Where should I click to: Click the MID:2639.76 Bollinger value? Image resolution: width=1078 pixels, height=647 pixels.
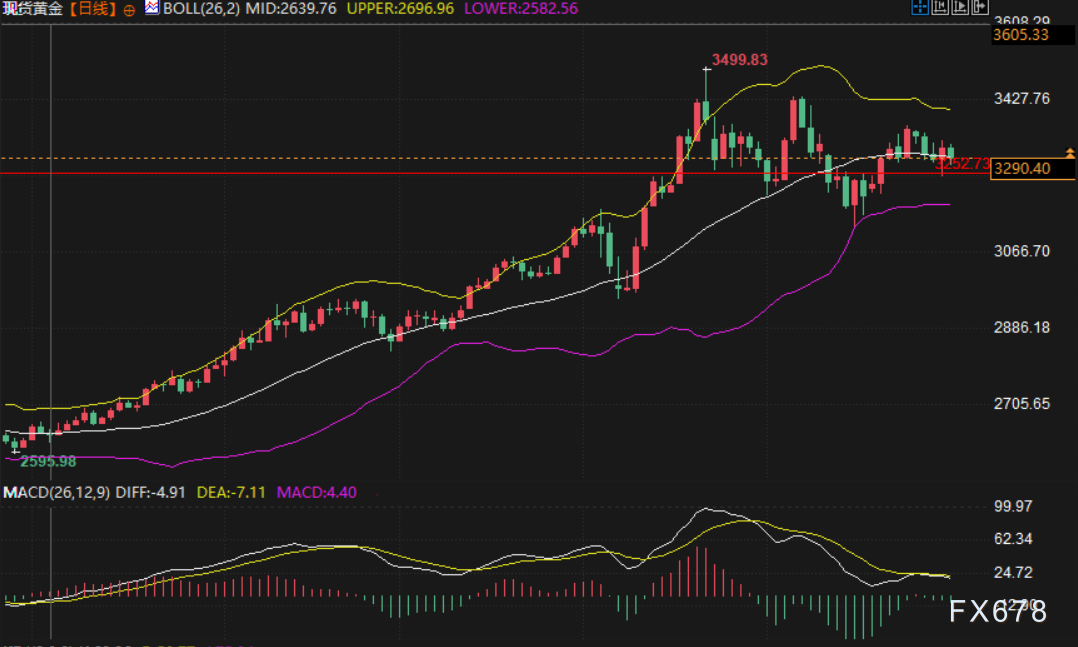pyautogui.click(x=288, y=9)
